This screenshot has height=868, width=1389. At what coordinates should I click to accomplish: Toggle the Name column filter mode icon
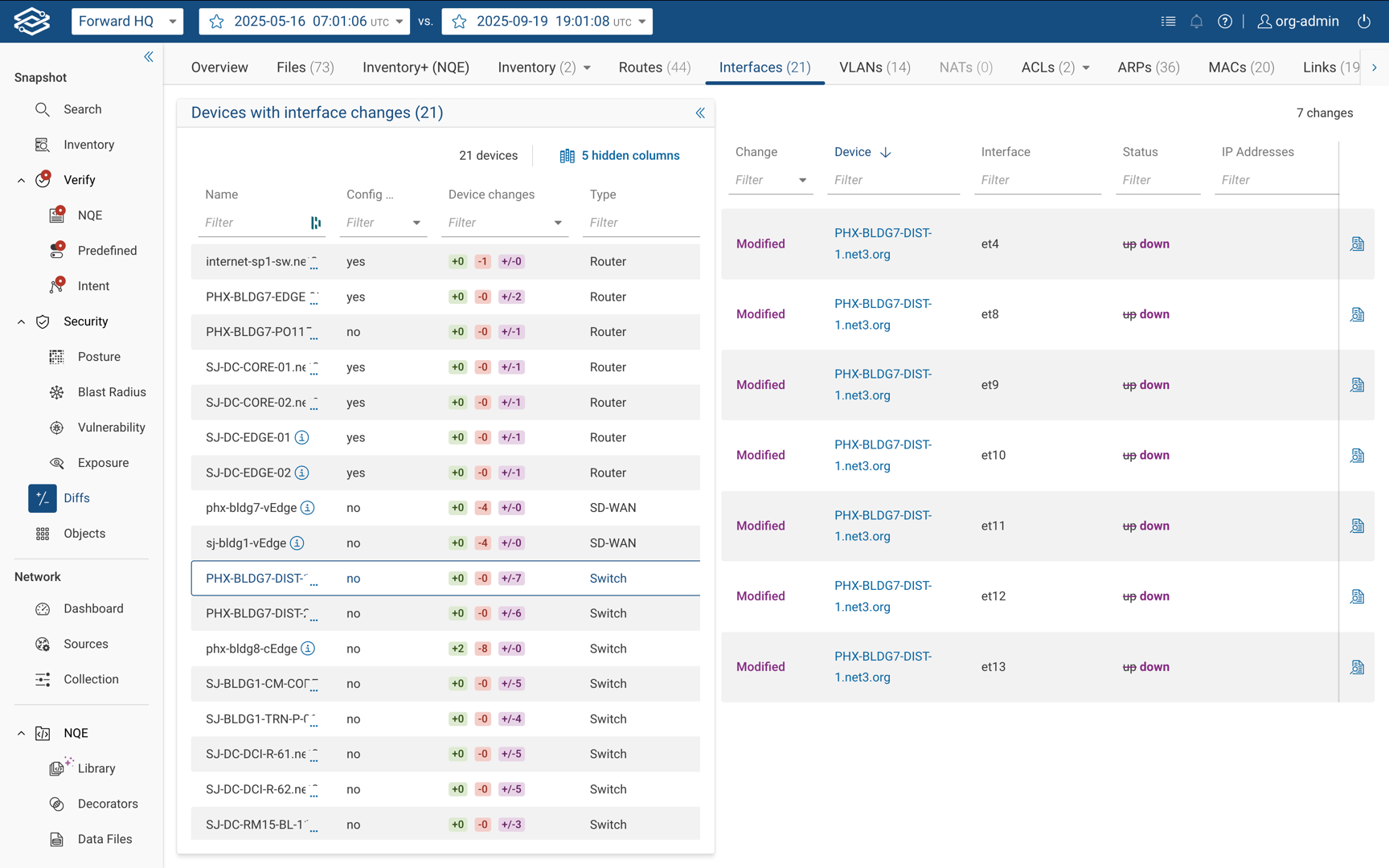point(316,223)
